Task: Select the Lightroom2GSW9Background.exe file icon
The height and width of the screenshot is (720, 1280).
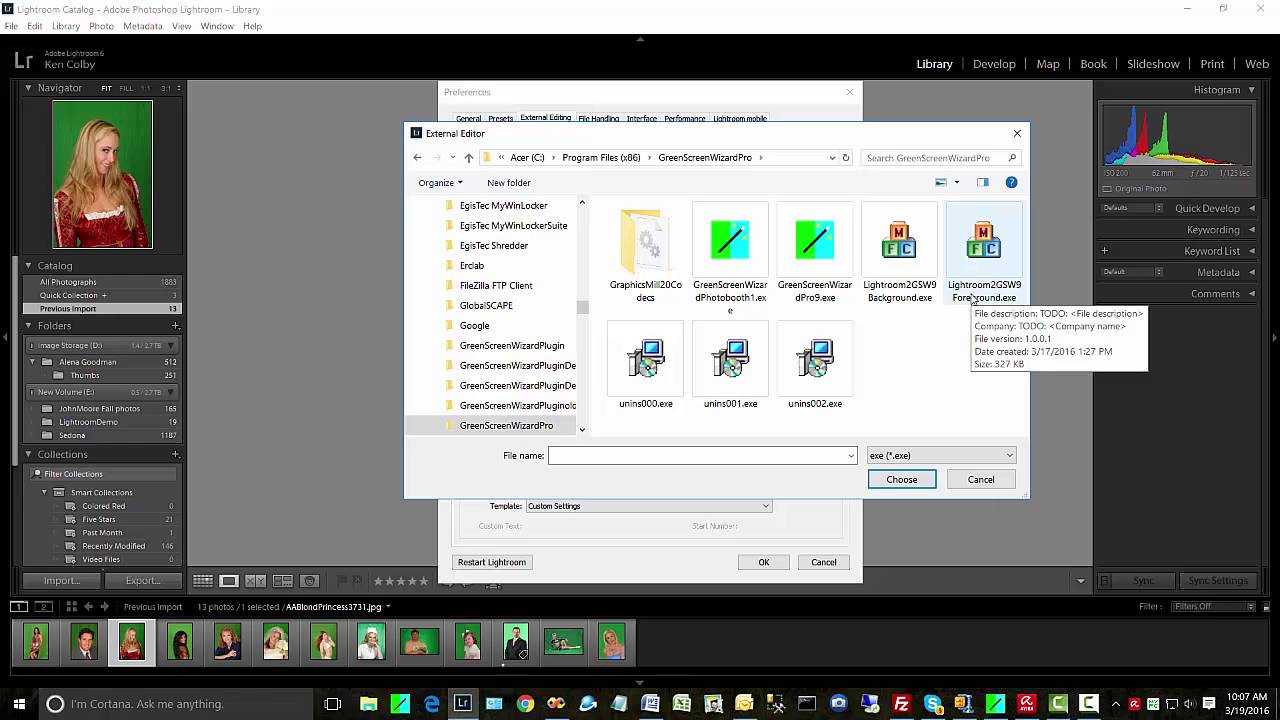Action: [899, 241]
